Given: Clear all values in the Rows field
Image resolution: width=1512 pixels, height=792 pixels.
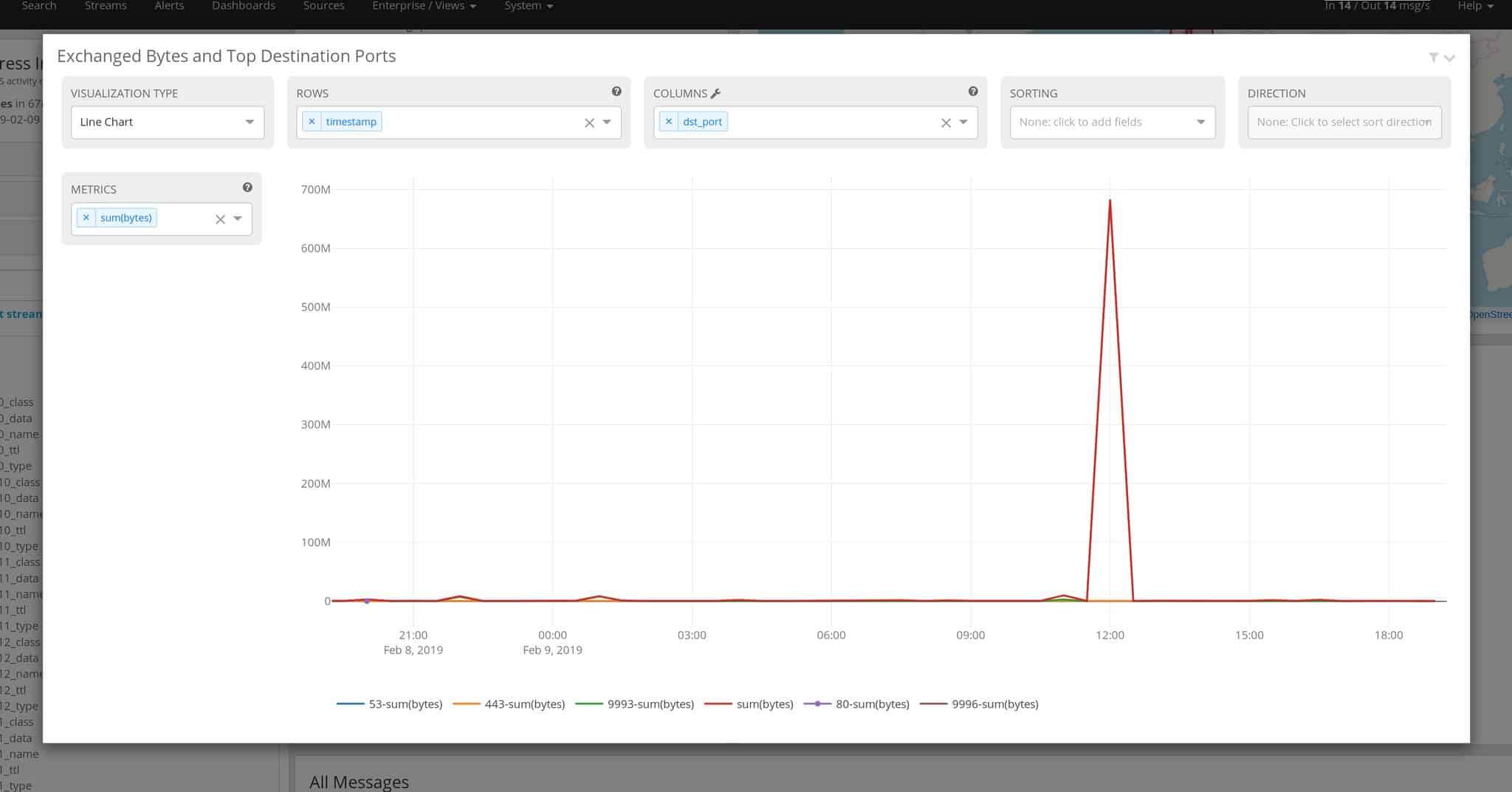Looking at the screenshot, I should 589,123.
